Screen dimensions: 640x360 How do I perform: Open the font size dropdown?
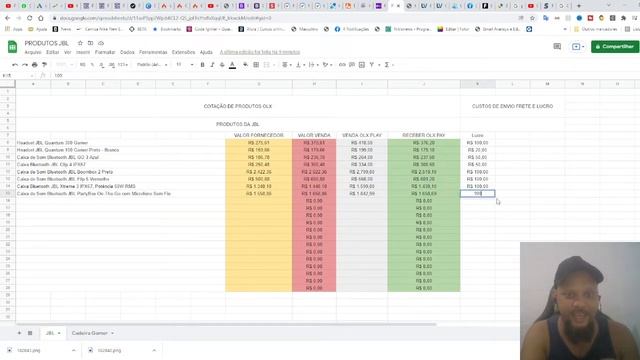pyautogui.click(x=184, y=65)
